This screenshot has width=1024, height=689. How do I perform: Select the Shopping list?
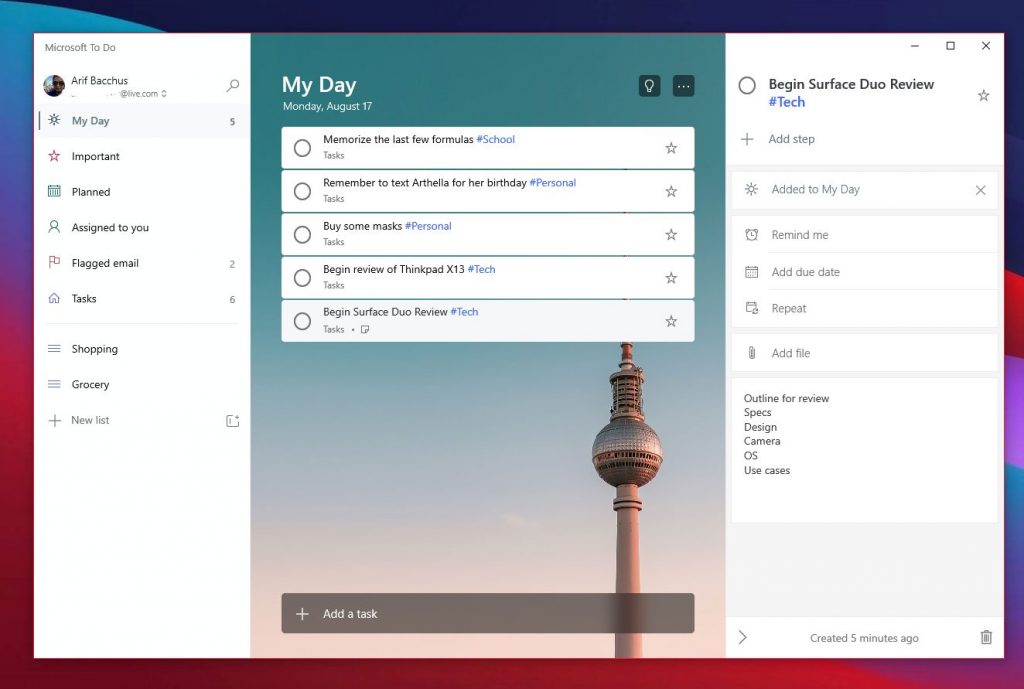pos(142,349)
